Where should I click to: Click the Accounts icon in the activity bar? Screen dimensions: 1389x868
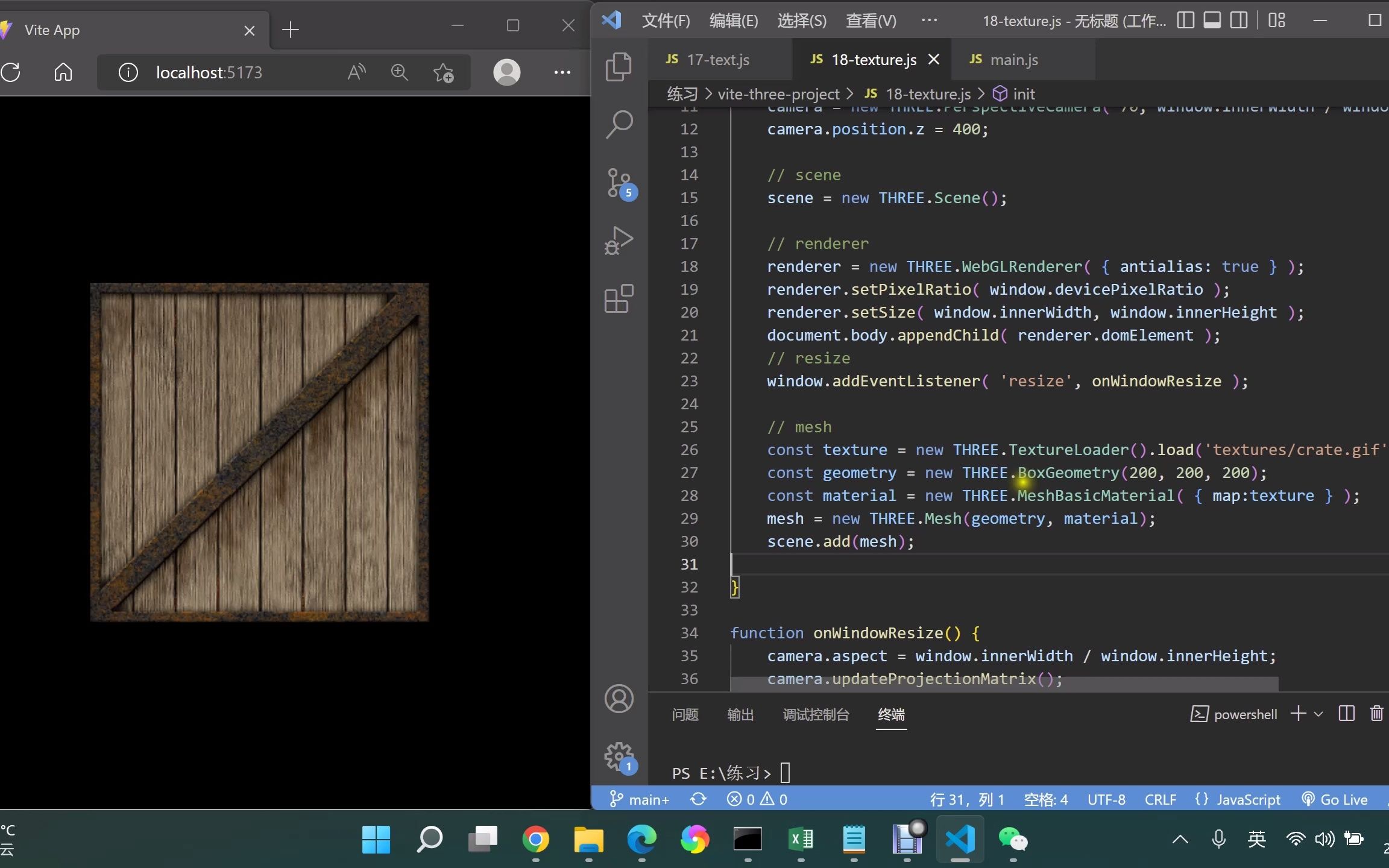(x=619, y=699)
